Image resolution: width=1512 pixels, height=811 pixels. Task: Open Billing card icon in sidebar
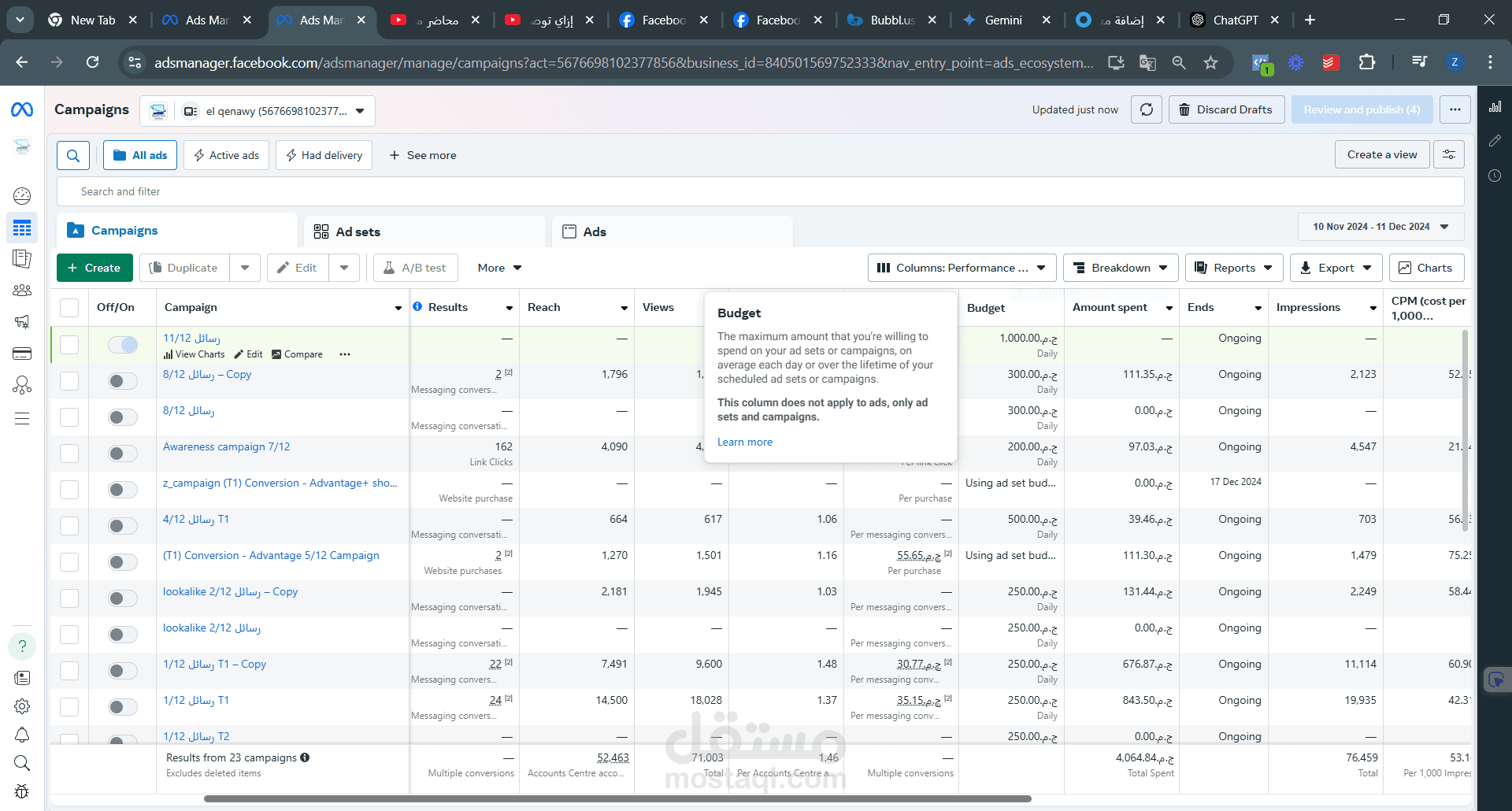tap(22, 354)
